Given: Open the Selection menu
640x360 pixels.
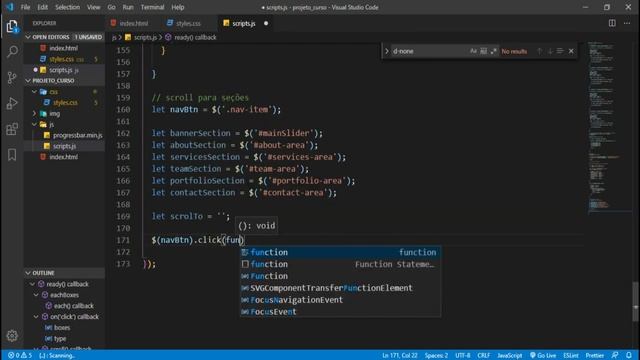Looking at the screenshot, I should pyautogui.click(x=67, y=7).
